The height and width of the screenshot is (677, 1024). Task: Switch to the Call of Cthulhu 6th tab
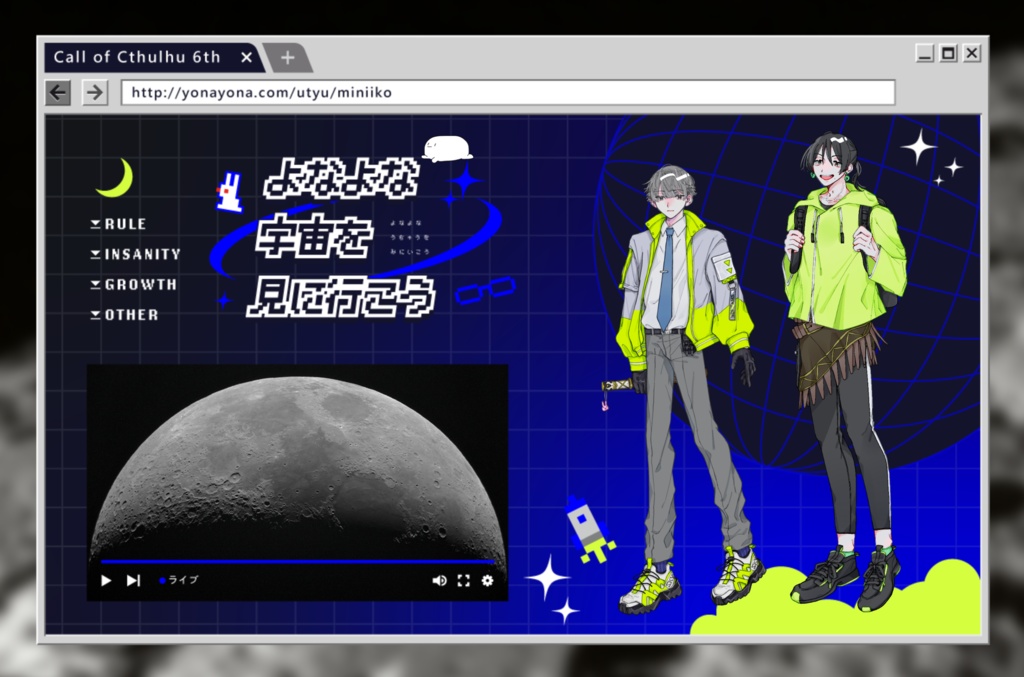click(140, 57)
